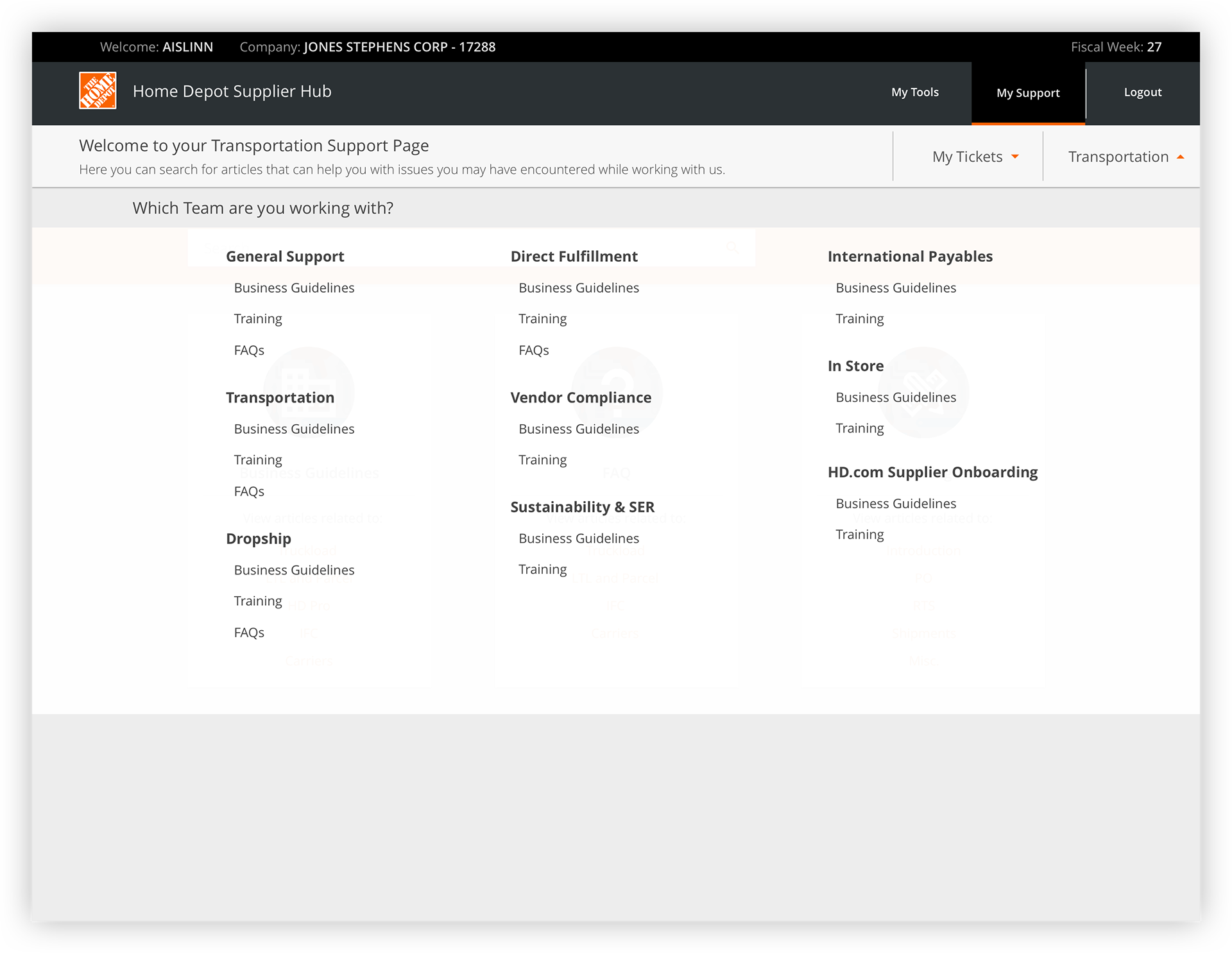Open Training under Vendor Compliance
The width and height of the screenshot is (1232, 953).
(543, 460)
